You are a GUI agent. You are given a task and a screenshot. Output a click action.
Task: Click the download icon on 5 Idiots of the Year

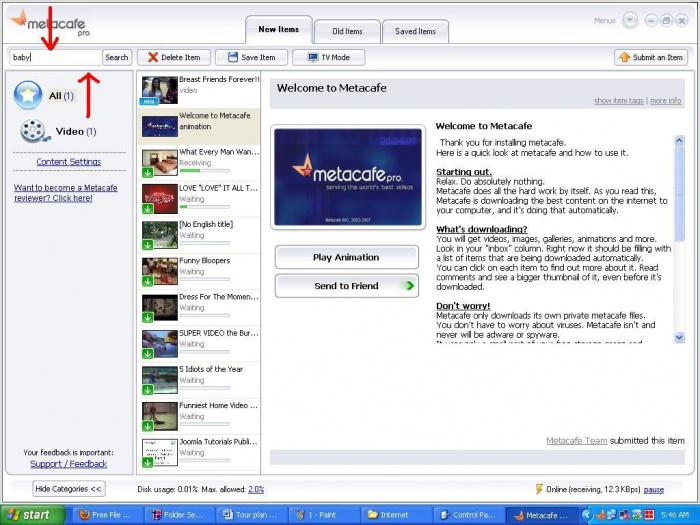[147, 390]
